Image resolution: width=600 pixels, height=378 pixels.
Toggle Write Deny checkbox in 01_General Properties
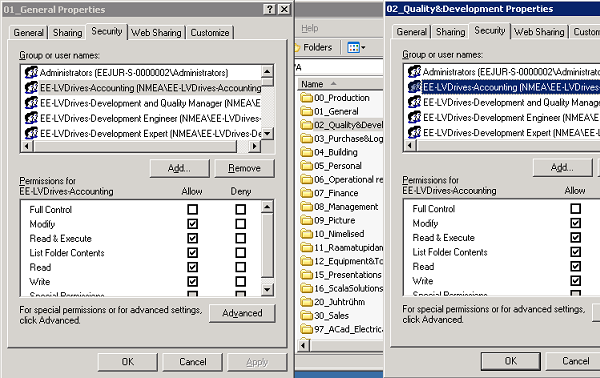pos(241,282)
